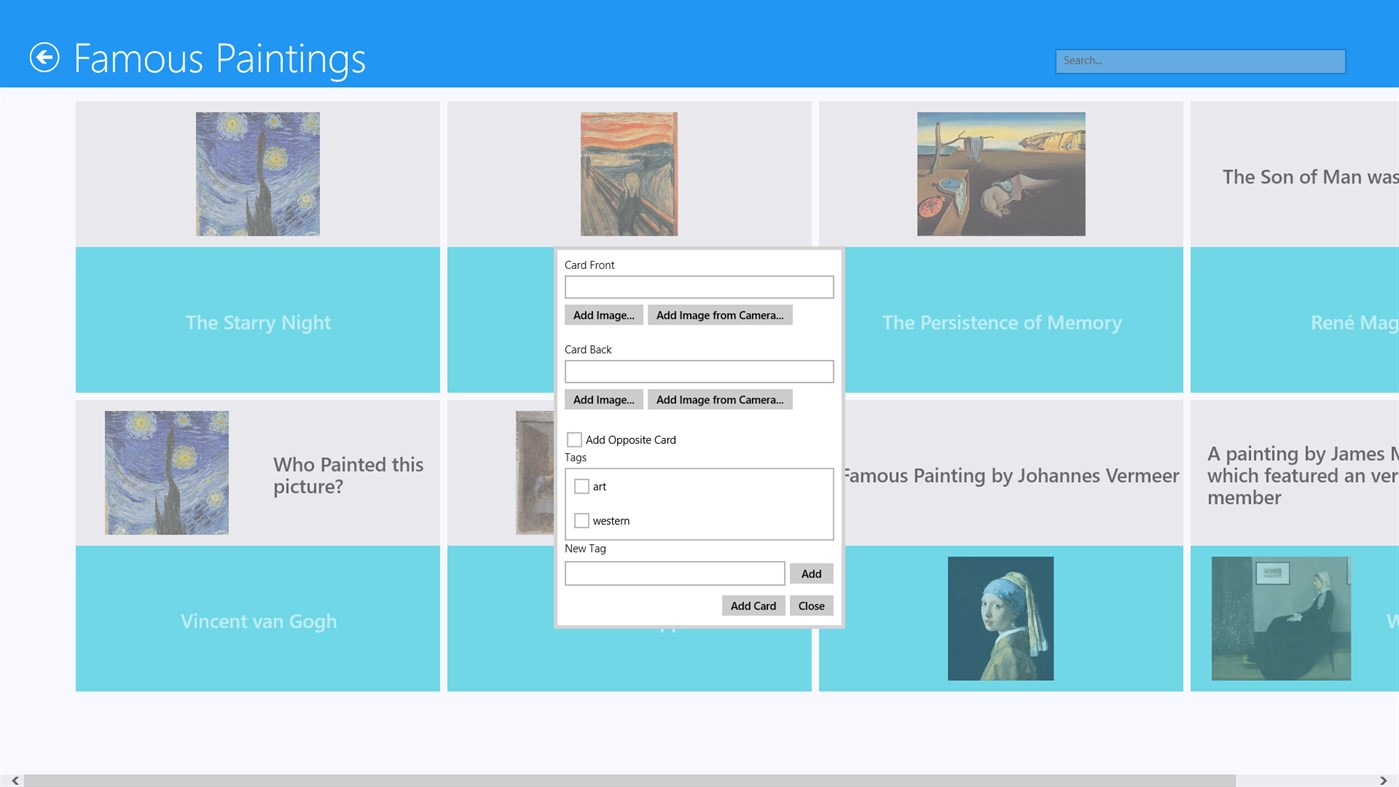Check the western tag
The width and height of the screenshot is (1399, 787).
[x=581, y=520]
